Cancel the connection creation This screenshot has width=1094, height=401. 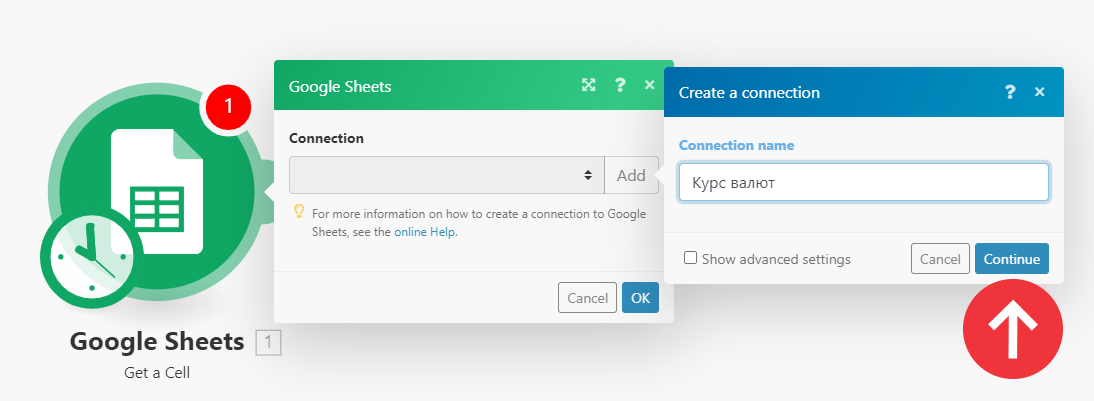click(x=940, y=259)
